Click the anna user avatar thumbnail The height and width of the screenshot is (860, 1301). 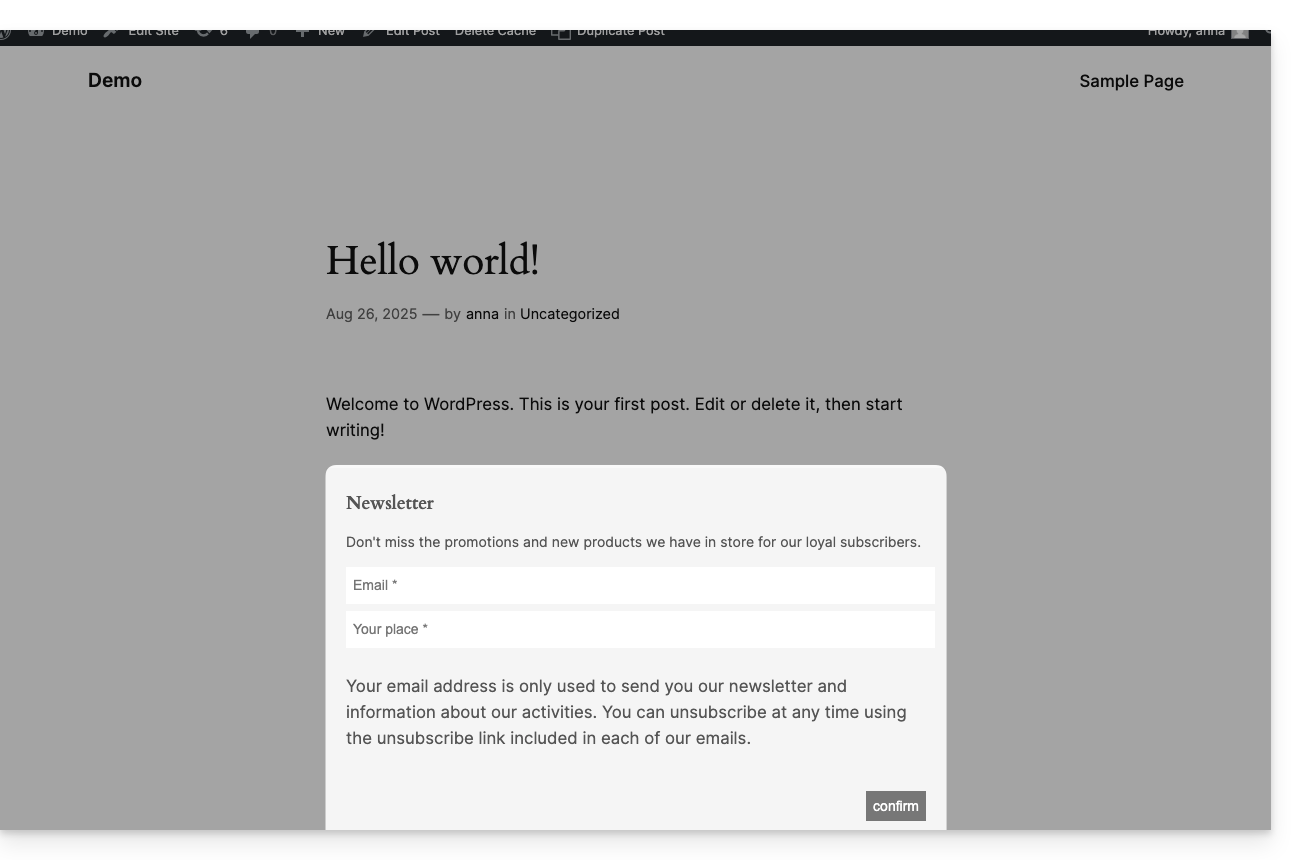pyautogui.click(x=1240, y=32)
